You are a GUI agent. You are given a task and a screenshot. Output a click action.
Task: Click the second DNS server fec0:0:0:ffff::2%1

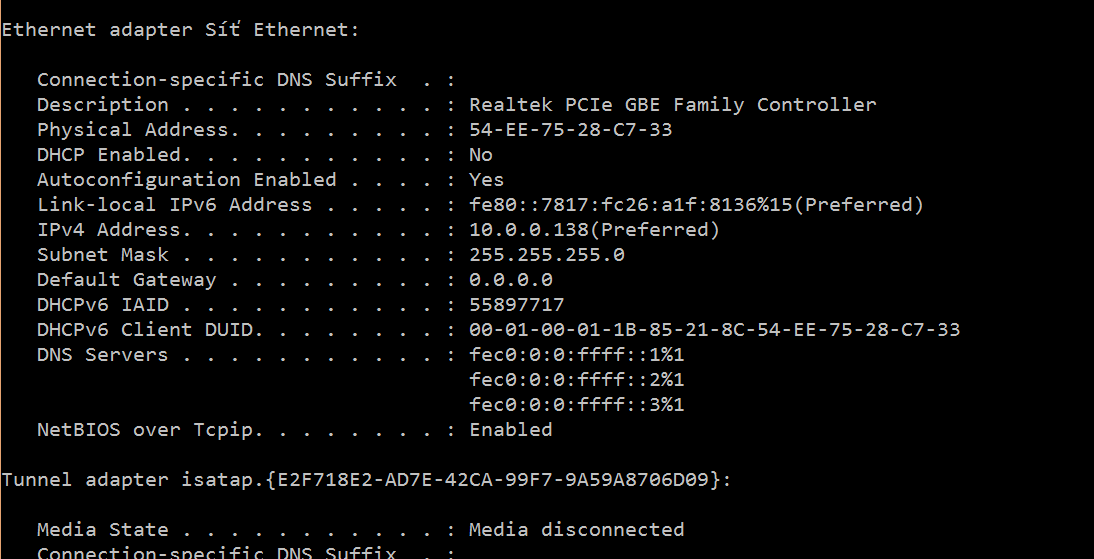[576, 380]
